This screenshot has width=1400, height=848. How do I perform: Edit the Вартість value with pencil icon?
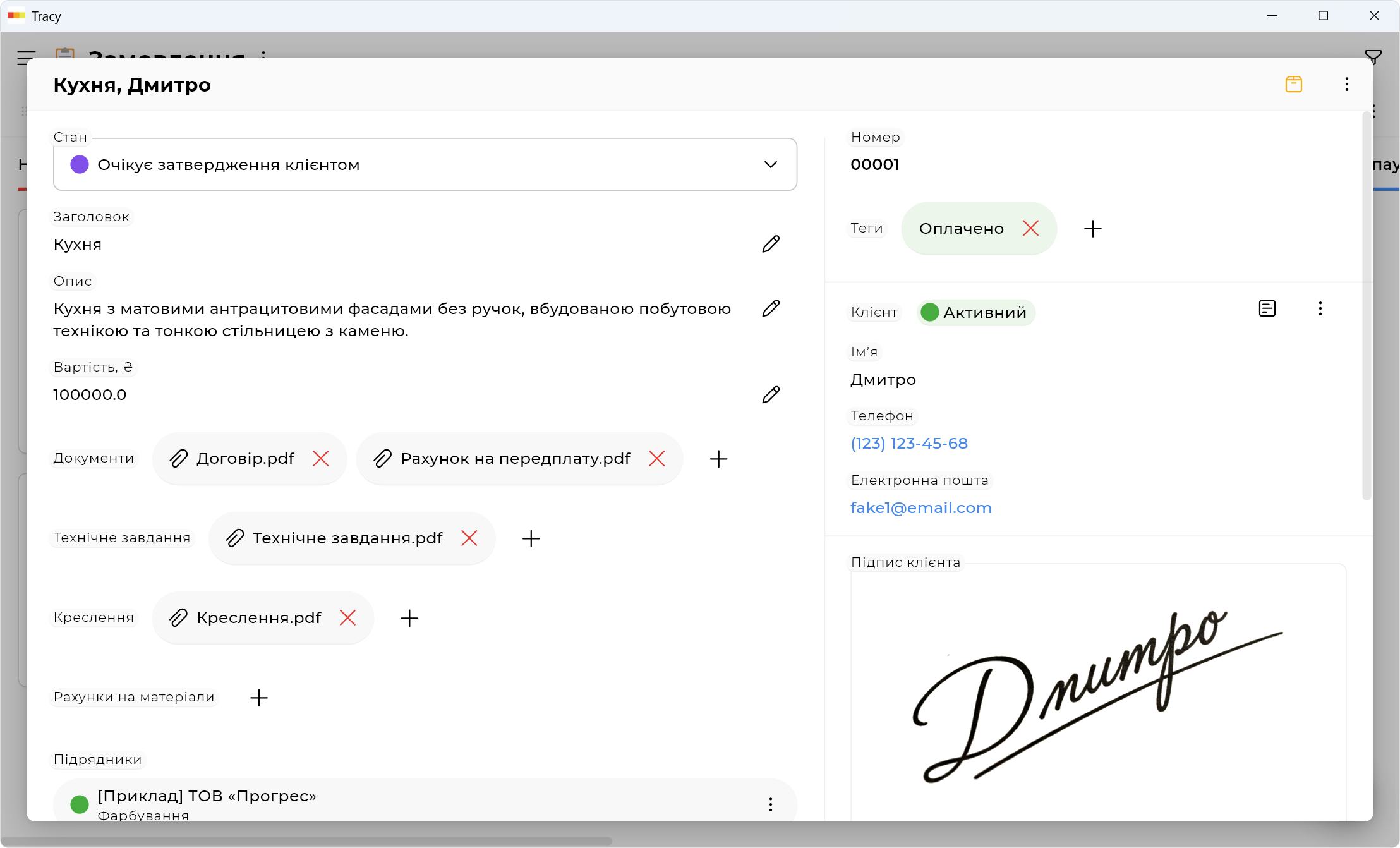770,395
